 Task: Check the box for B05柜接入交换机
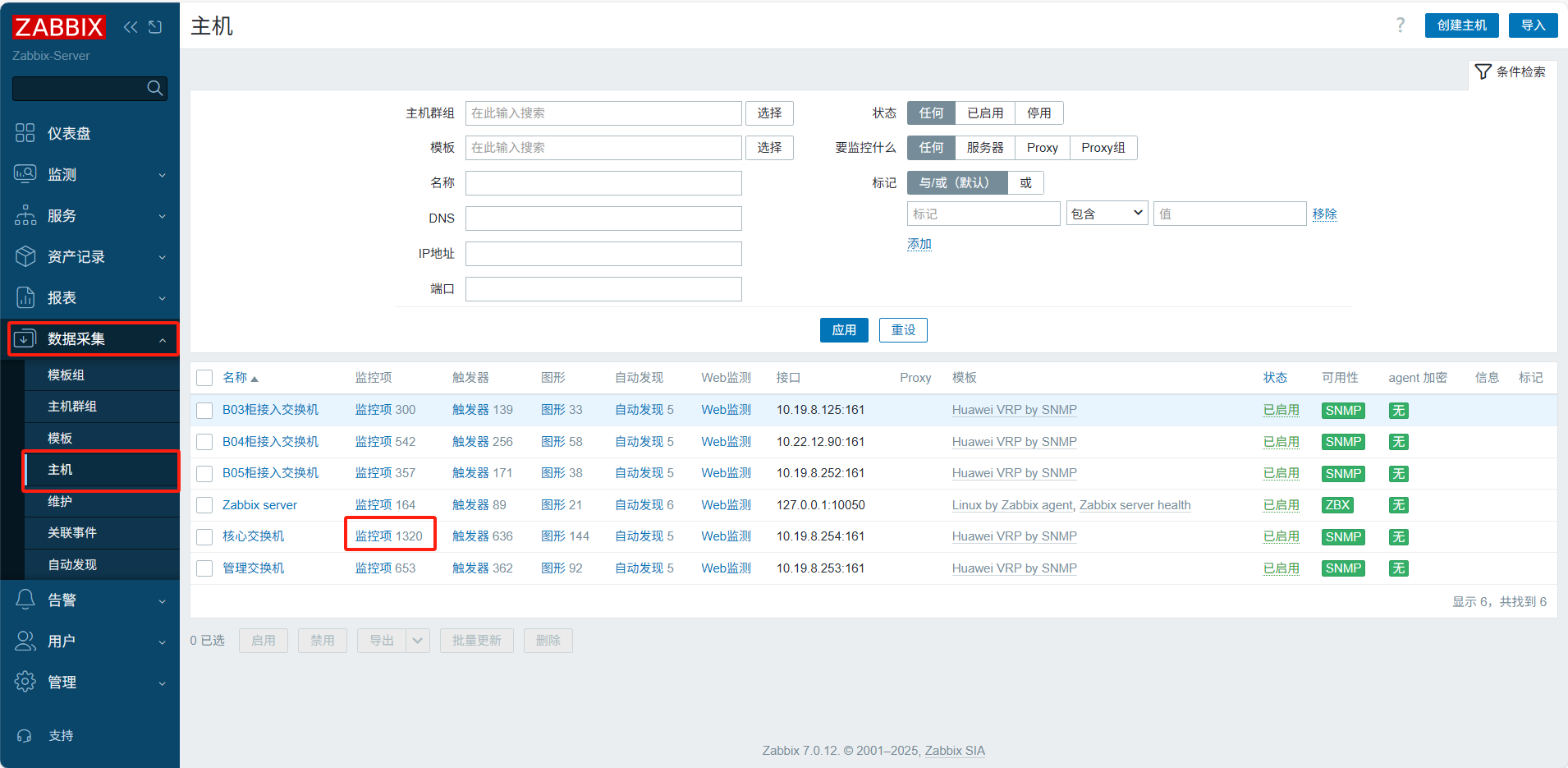pyautogui.click(x=204, y=473)
